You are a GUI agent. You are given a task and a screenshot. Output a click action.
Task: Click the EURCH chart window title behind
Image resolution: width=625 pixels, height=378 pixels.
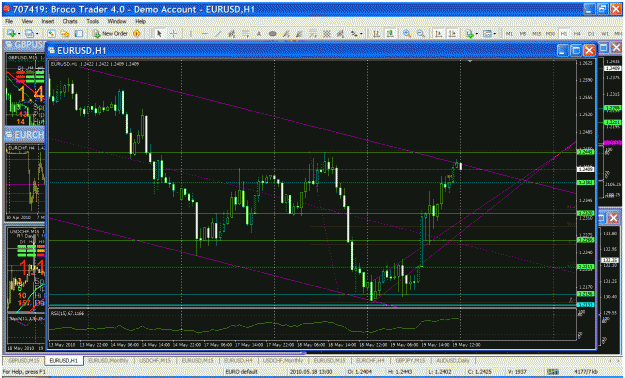[25, 135]
